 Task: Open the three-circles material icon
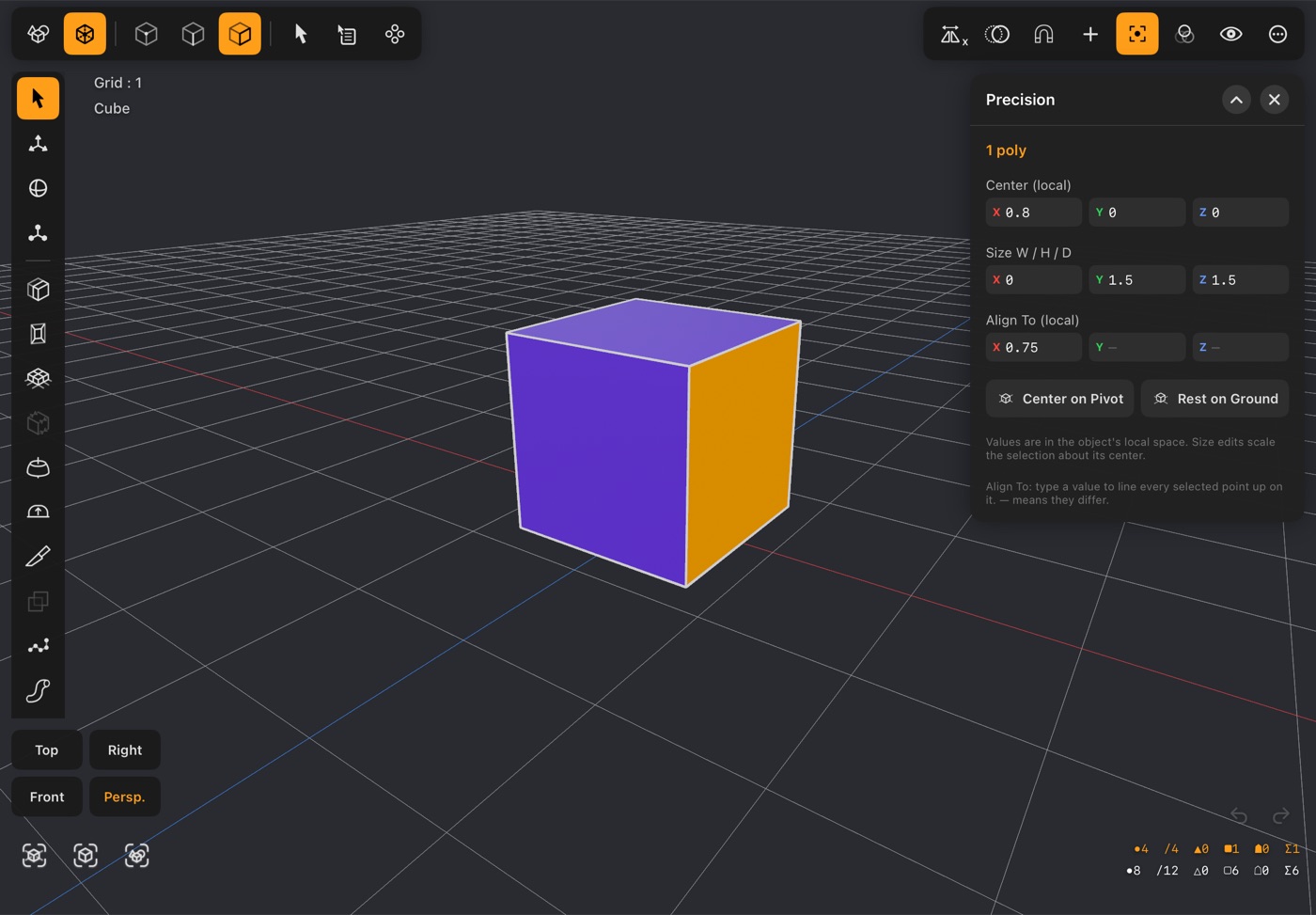pyautogui.click(x=1184, y=34)
